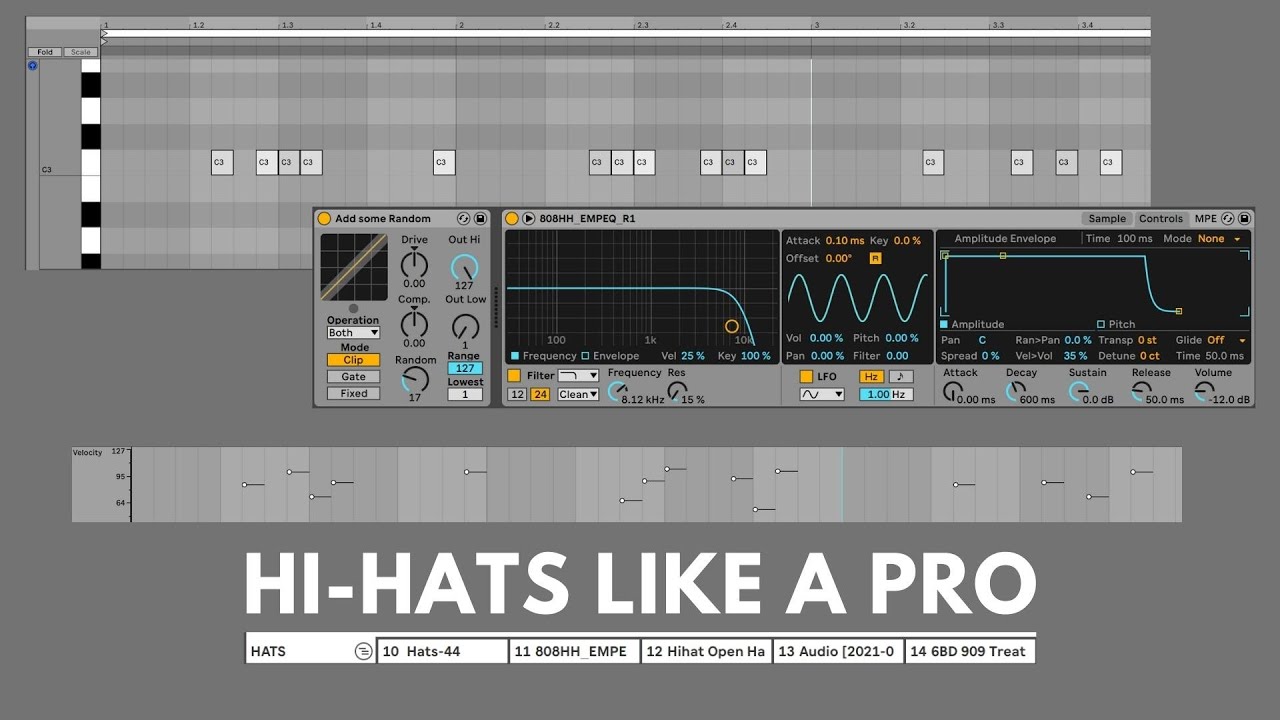Screen dimensions: 1280x720
Task: Select the 24 dB filter slope
Action: click(541, 394)
